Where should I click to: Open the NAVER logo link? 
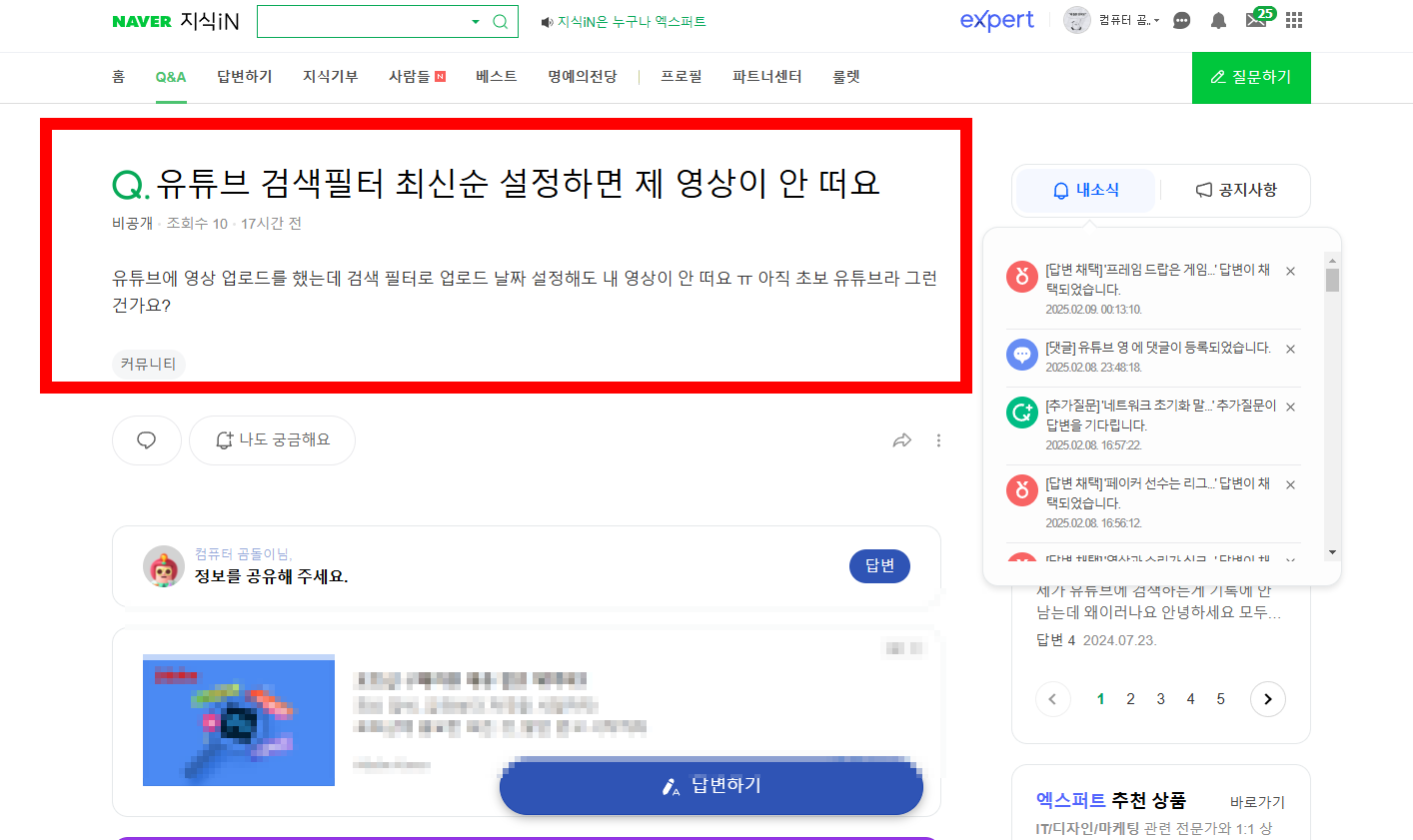(x=142, y=22)
